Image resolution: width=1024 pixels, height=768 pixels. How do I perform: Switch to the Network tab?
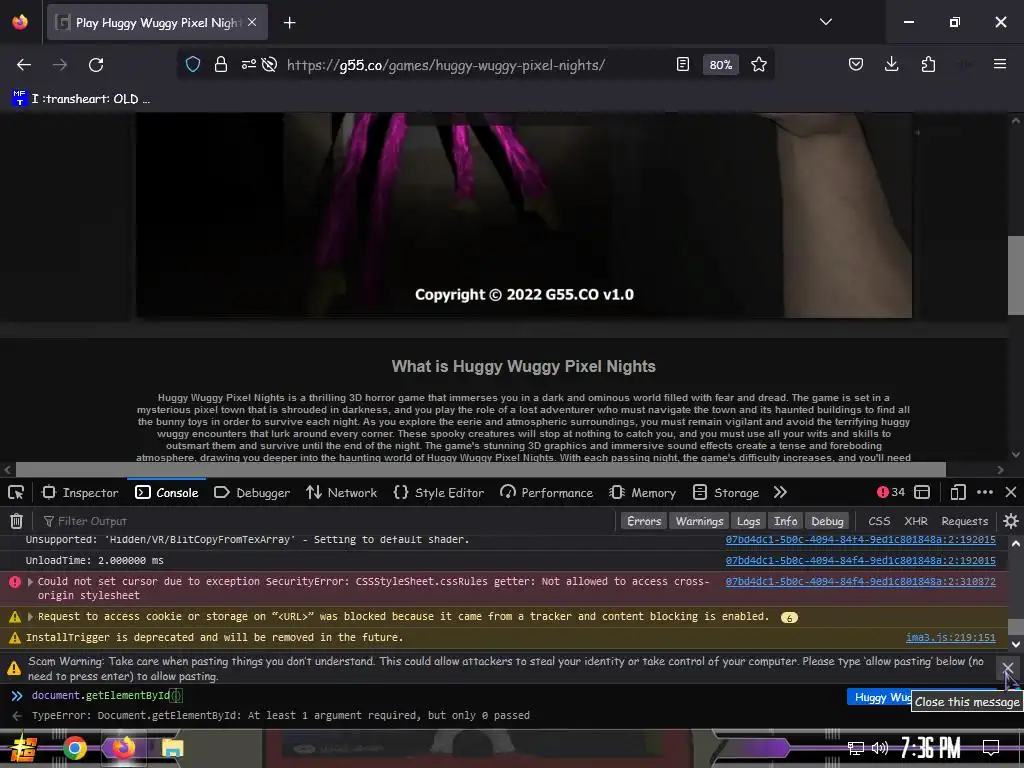(x=342, y=492)
